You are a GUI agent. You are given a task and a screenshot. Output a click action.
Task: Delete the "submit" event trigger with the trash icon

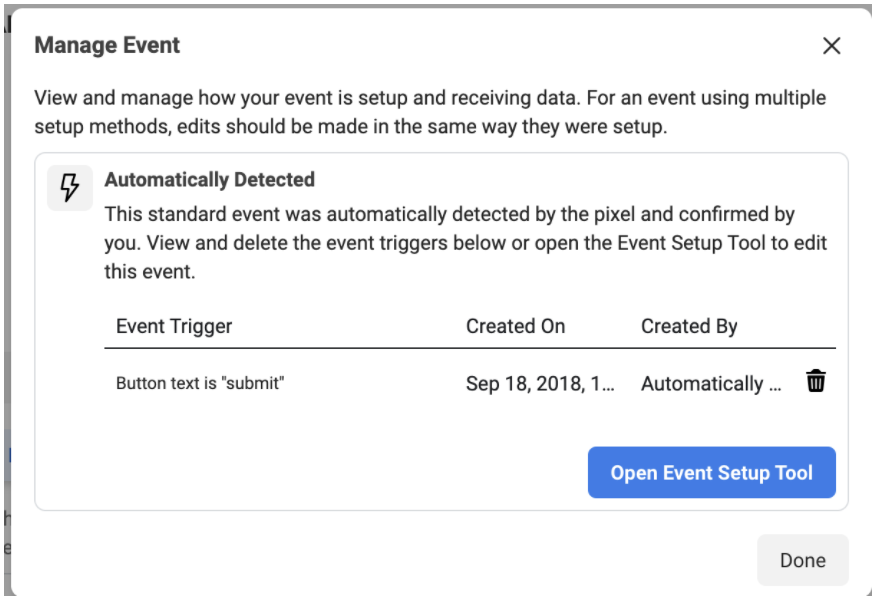point(816,381)
